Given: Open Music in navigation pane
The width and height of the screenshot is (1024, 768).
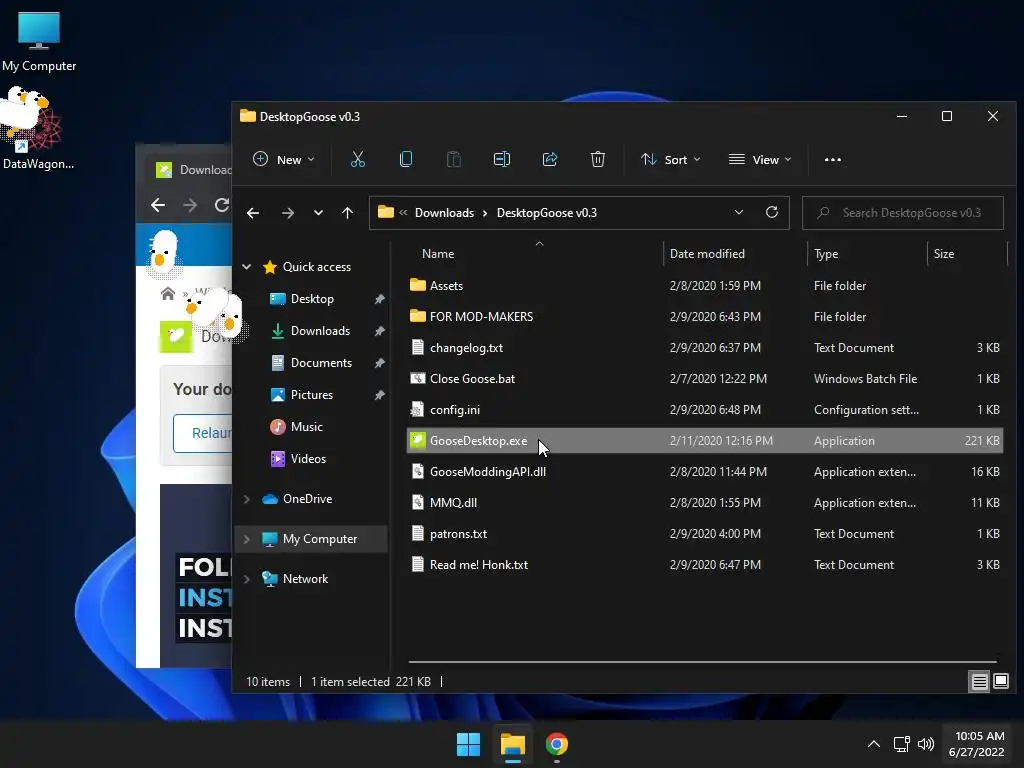Looking at the screenshot, I should point(297,427).
